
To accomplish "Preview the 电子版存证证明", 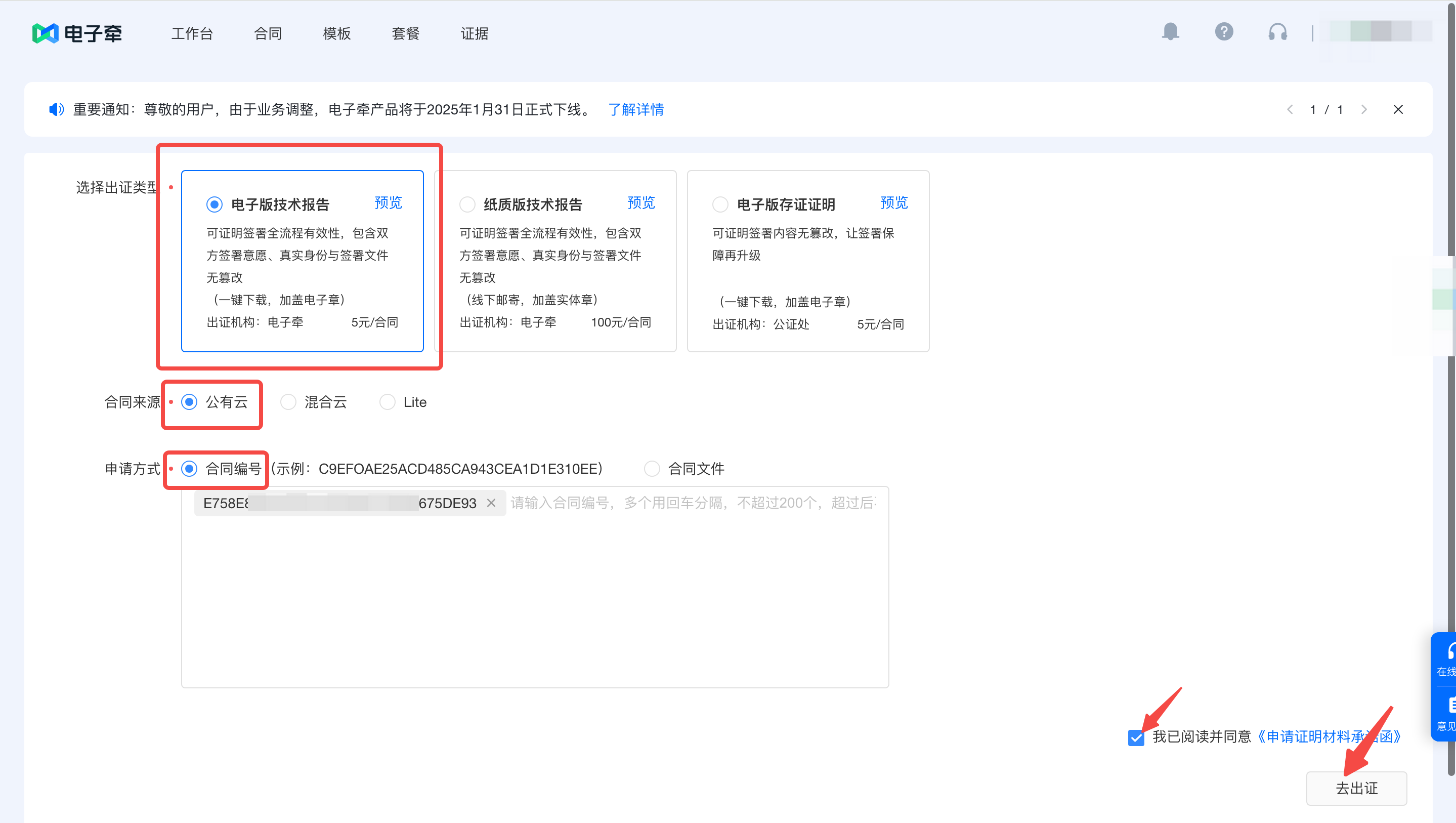I will 894,202.
